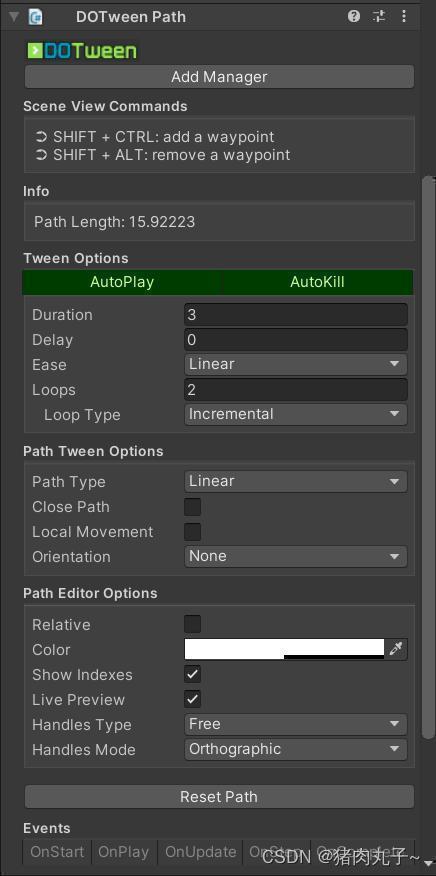This screenshot has width=436, height=876.
Task: Select the OnUpdate event tab
Action: [200, 852]
